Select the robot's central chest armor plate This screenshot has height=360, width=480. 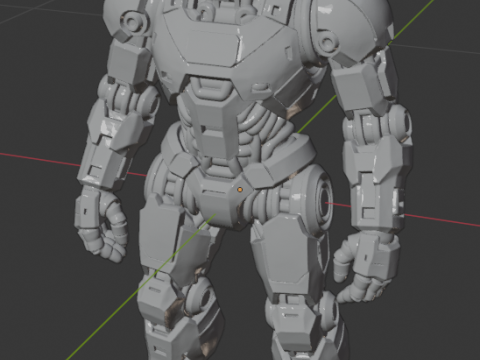[x=213, y=47]
